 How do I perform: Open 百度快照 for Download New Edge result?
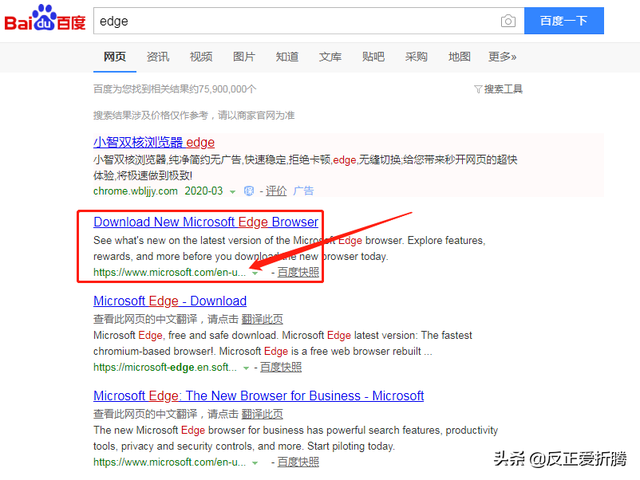pos(298,272)
